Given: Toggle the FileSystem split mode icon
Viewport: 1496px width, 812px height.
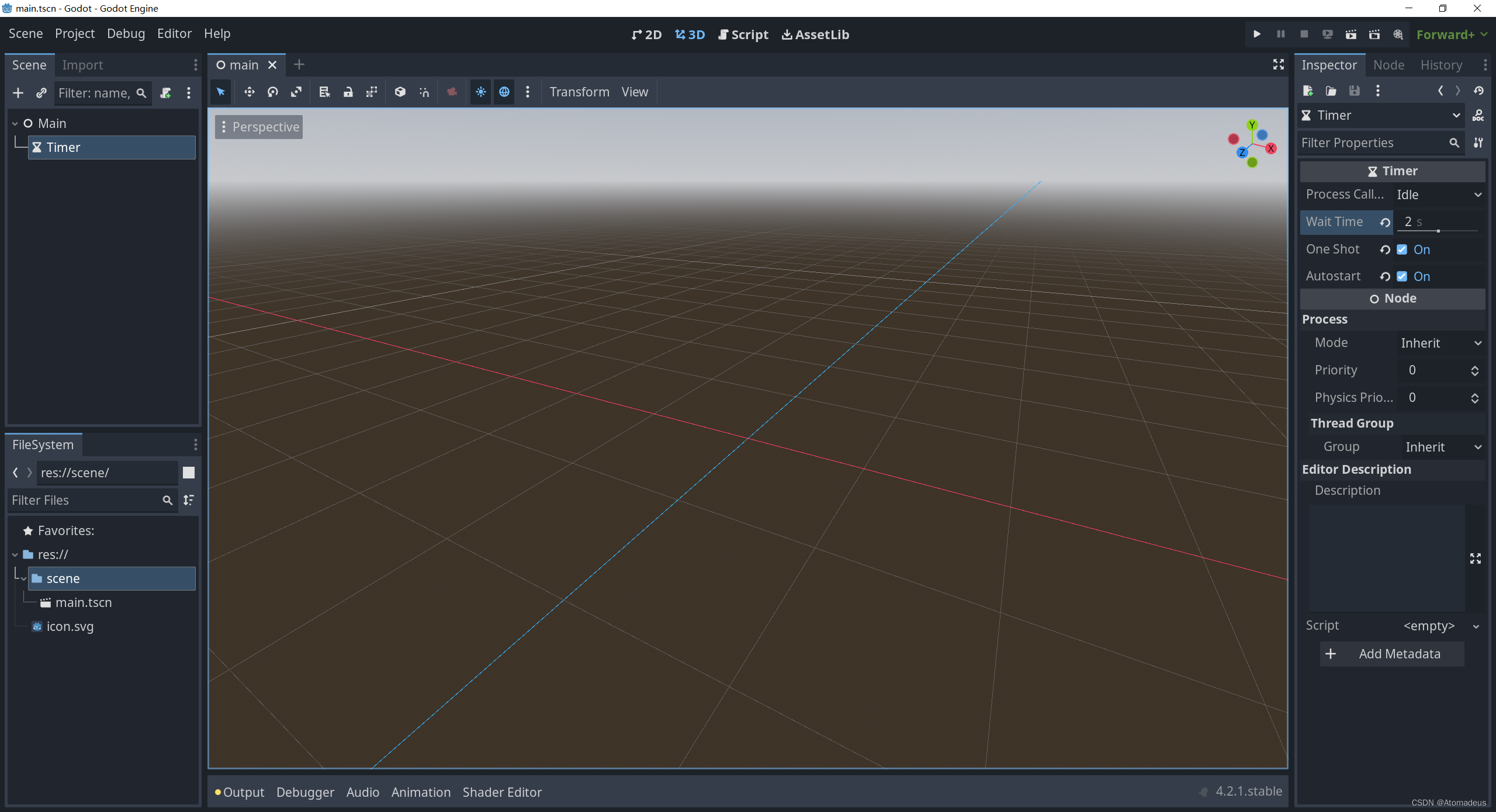Looking at the screenshot, I should tap(189, 473).
